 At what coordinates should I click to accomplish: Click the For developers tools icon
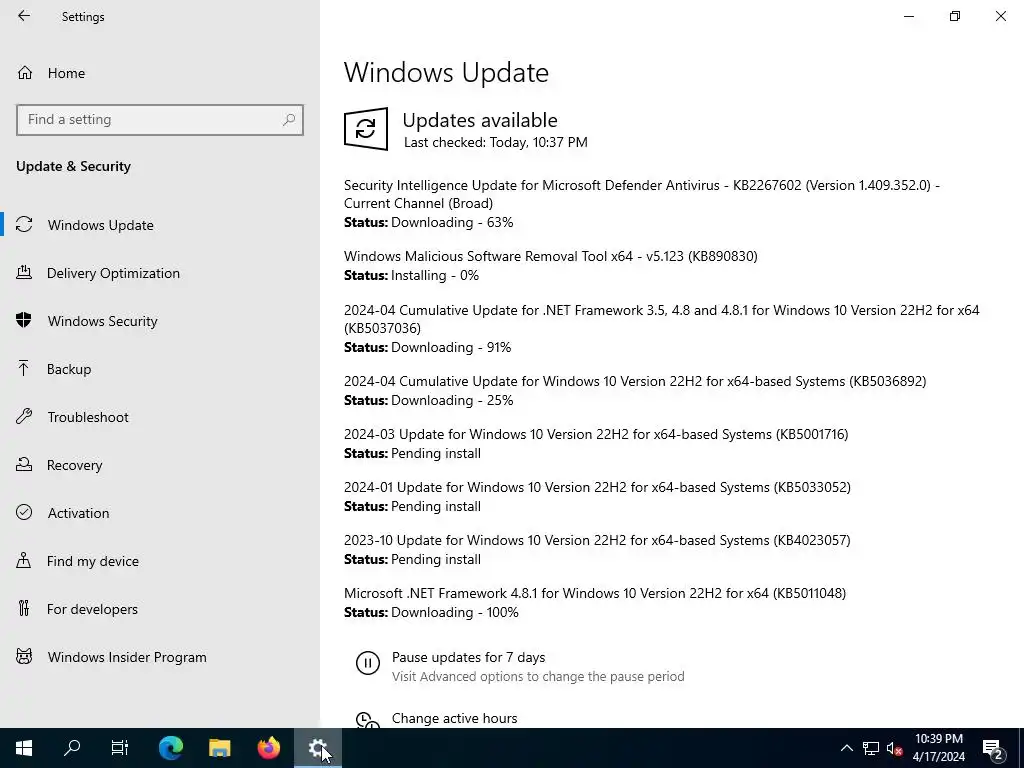(24, 608)
